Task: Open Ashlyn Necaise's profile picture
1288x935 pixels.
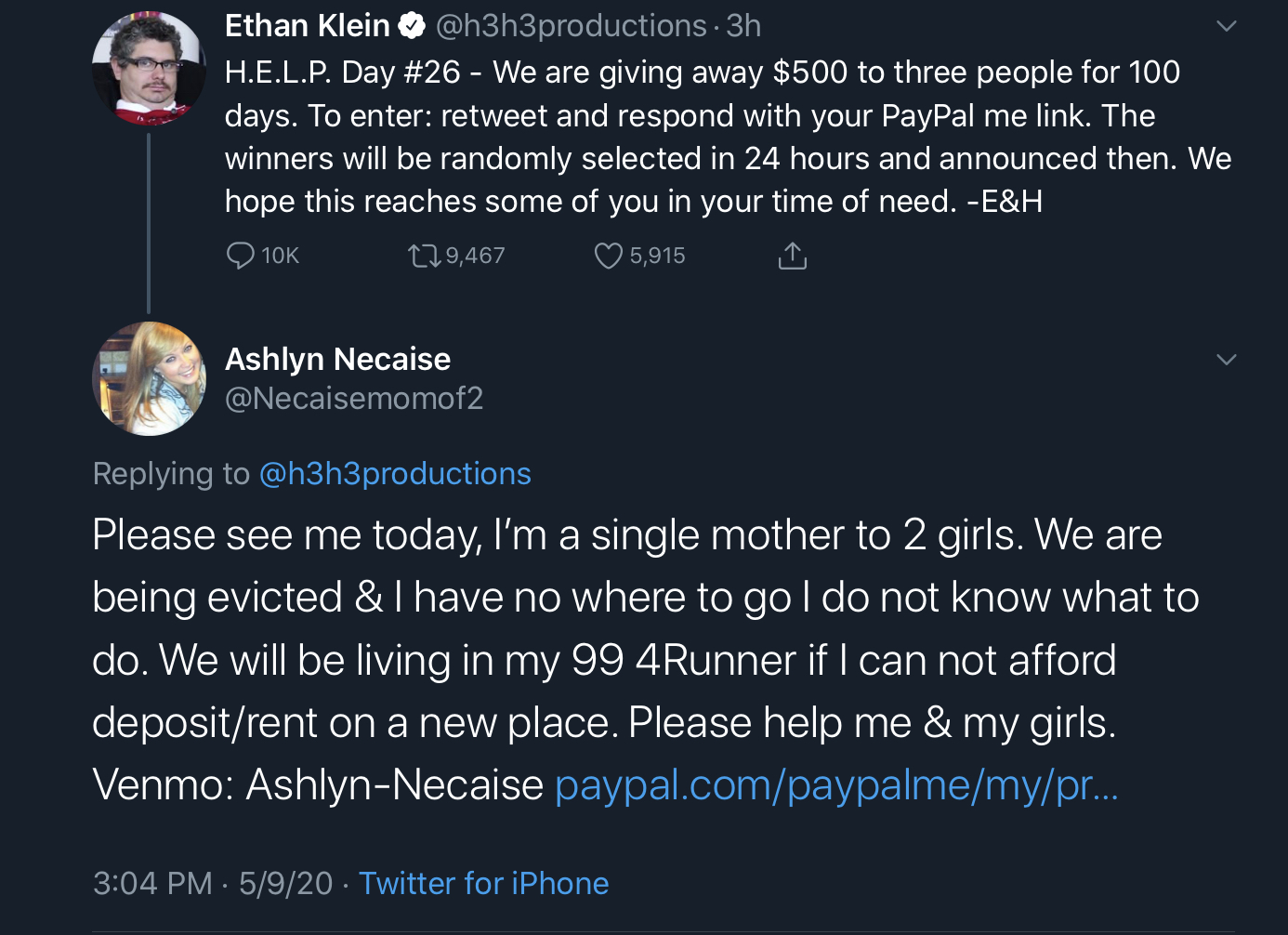Action: tap(149, 378)
